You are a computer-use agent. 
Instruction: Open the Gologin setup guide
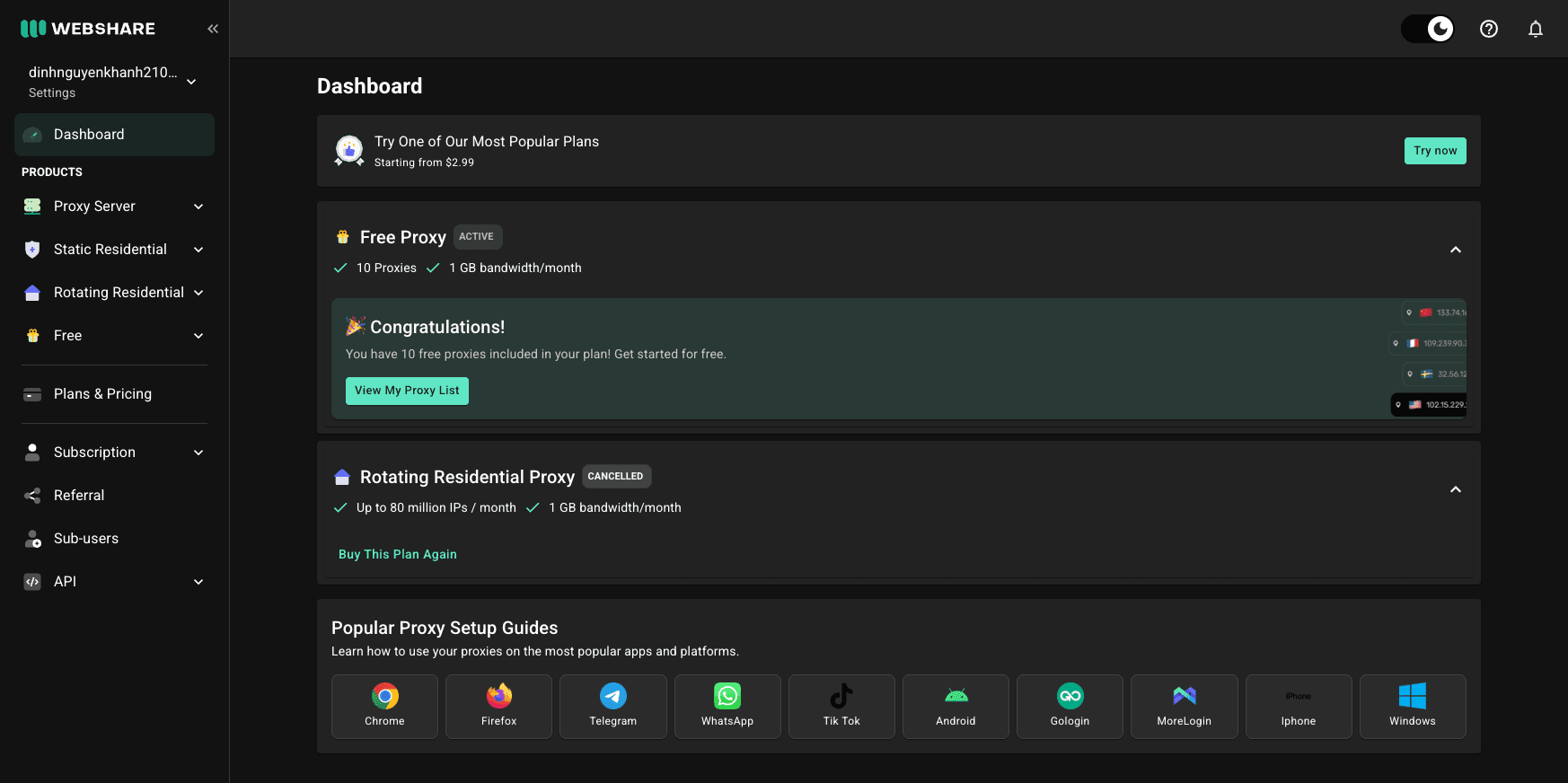point(1070,707)
